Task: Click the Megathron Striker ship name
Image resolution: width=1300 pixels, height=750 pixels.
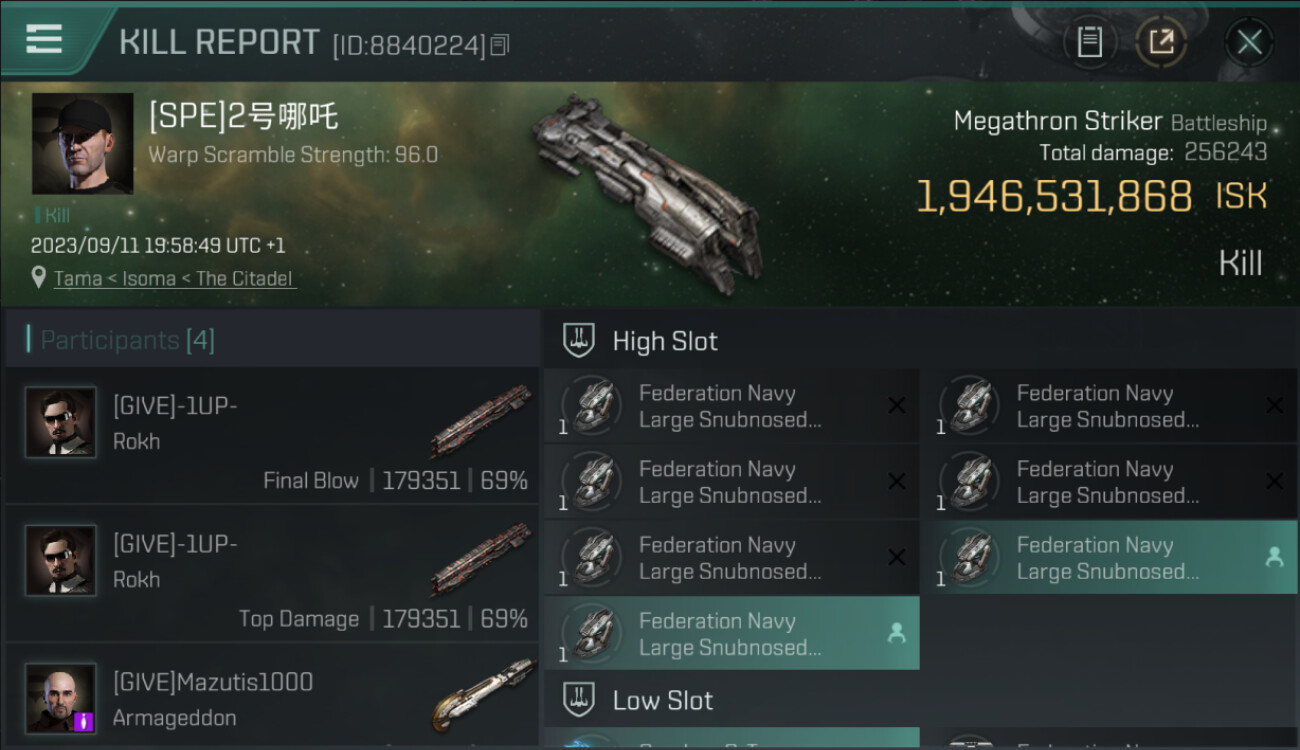Action: coord(1057,122)
